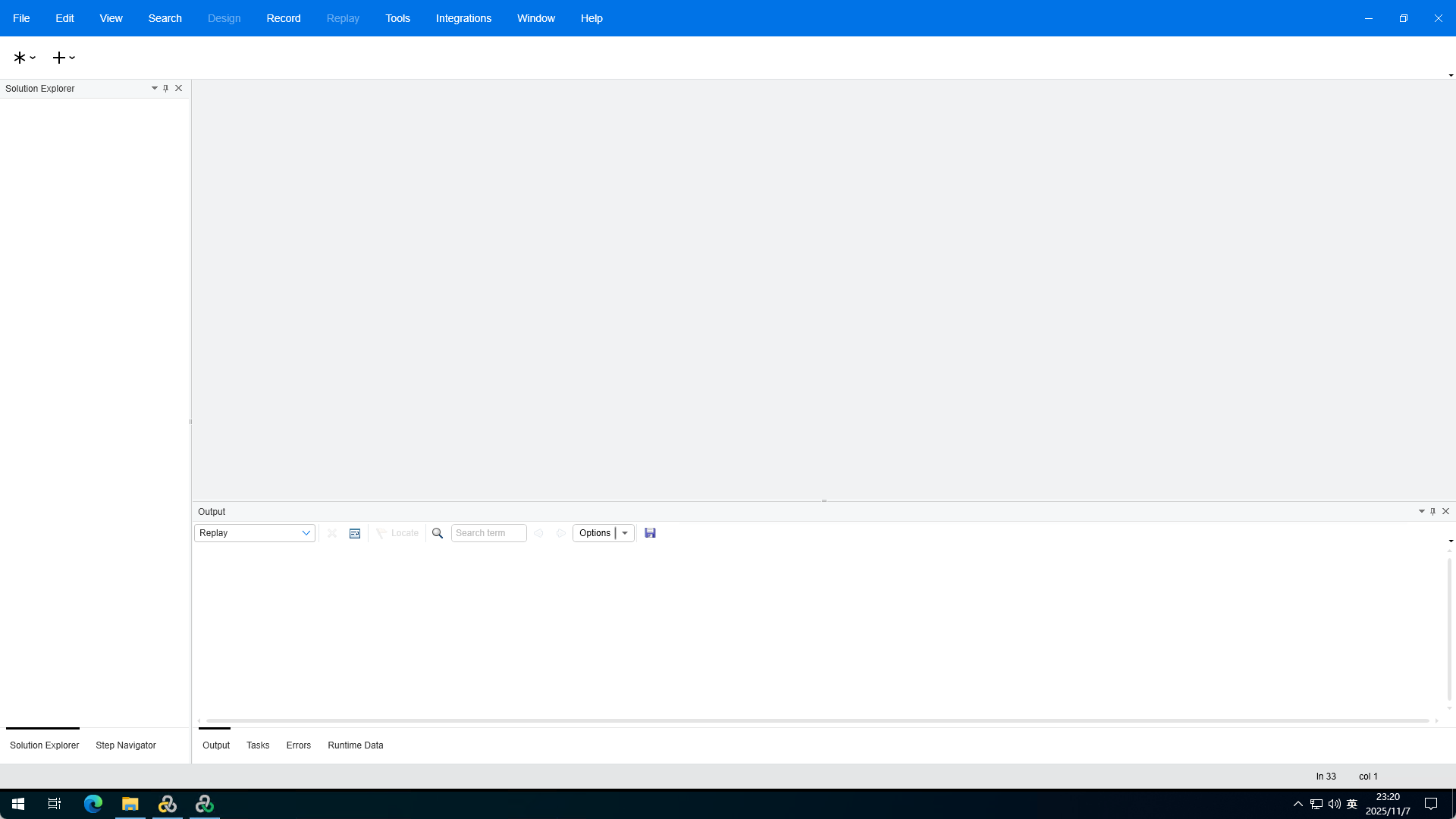1456x819 pixels.
Task: Toggle auto-hide pin on Output panel
Action: [x=1432, y=511]
